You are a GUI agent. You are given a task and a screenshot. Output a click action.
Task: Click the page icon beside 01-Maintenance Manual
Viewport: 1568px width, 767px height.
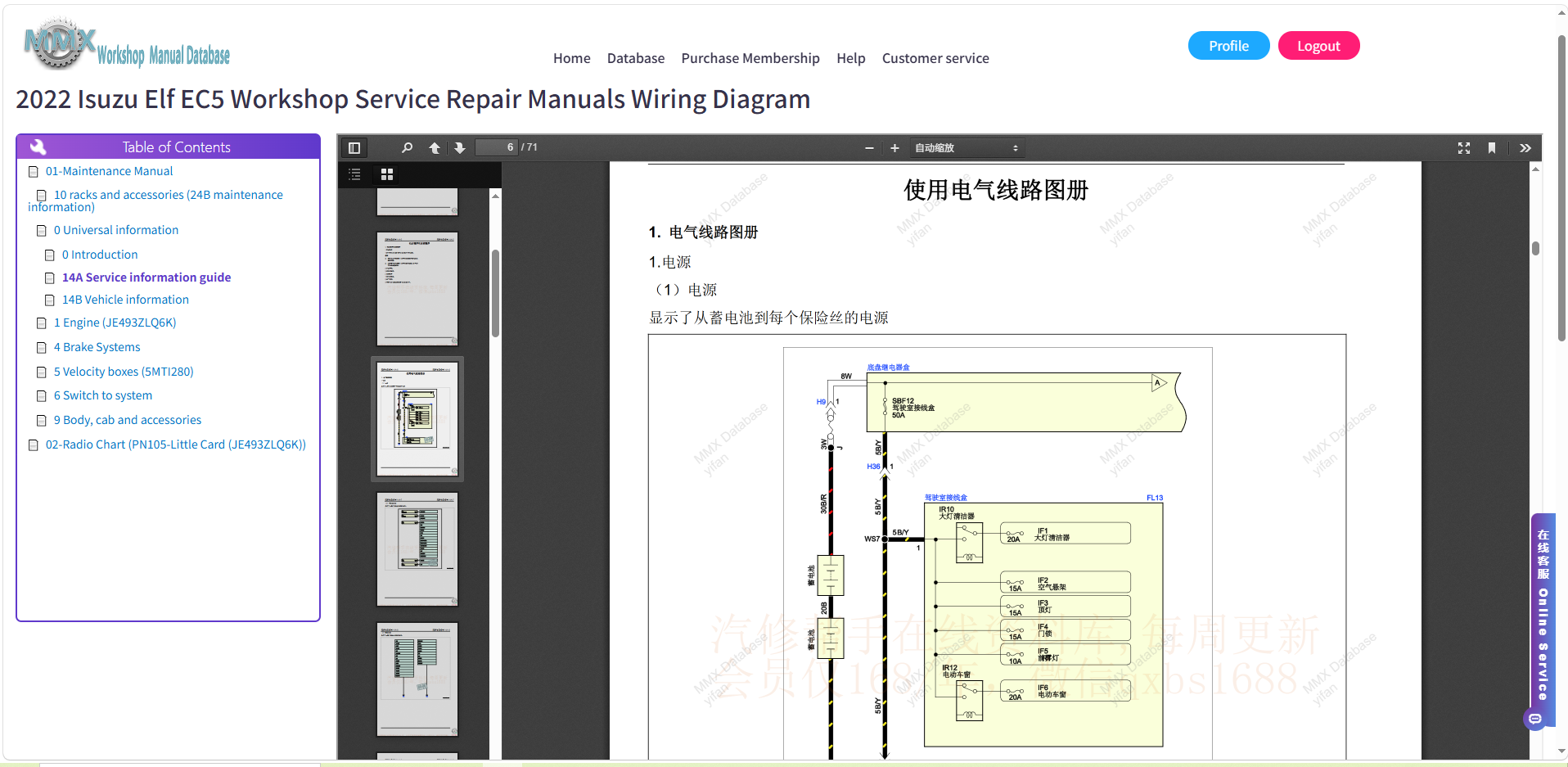point(34,172)
